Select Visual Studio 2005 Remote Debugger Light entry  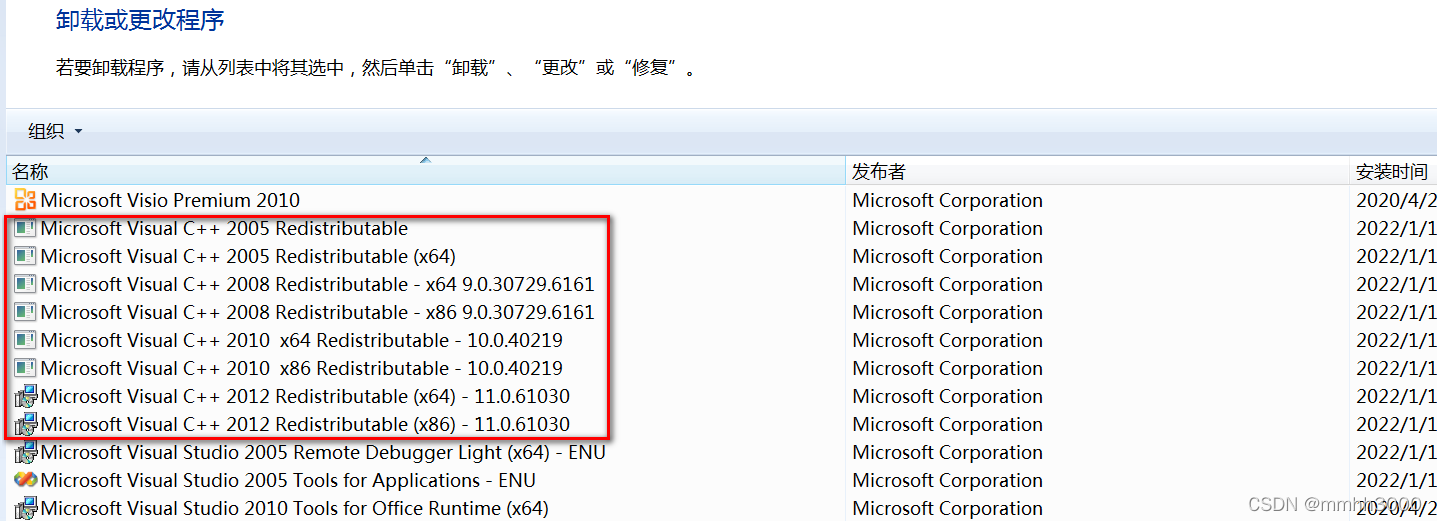(323, 452)
